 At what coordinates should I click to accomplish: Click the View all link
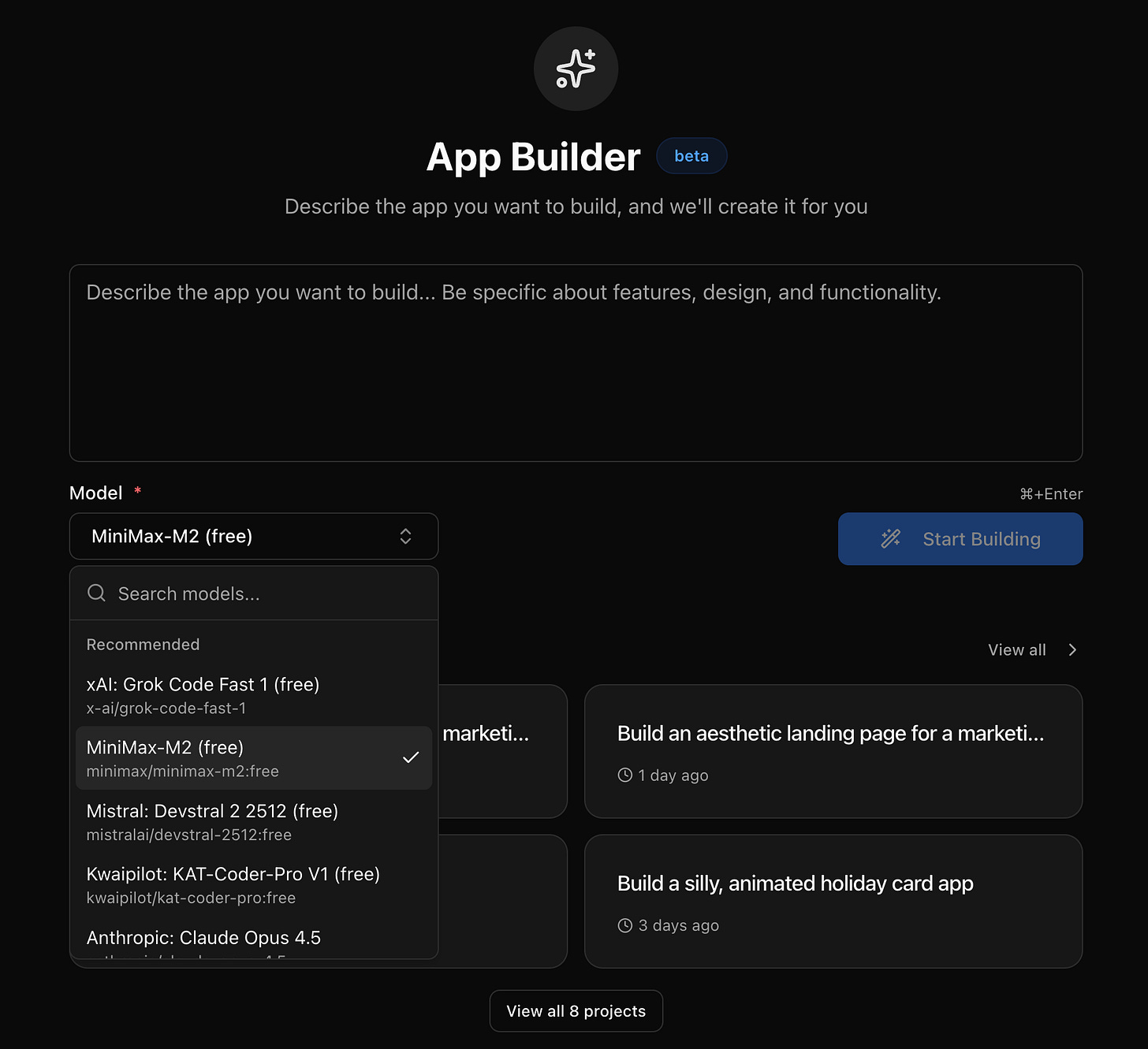[1017, 650]
